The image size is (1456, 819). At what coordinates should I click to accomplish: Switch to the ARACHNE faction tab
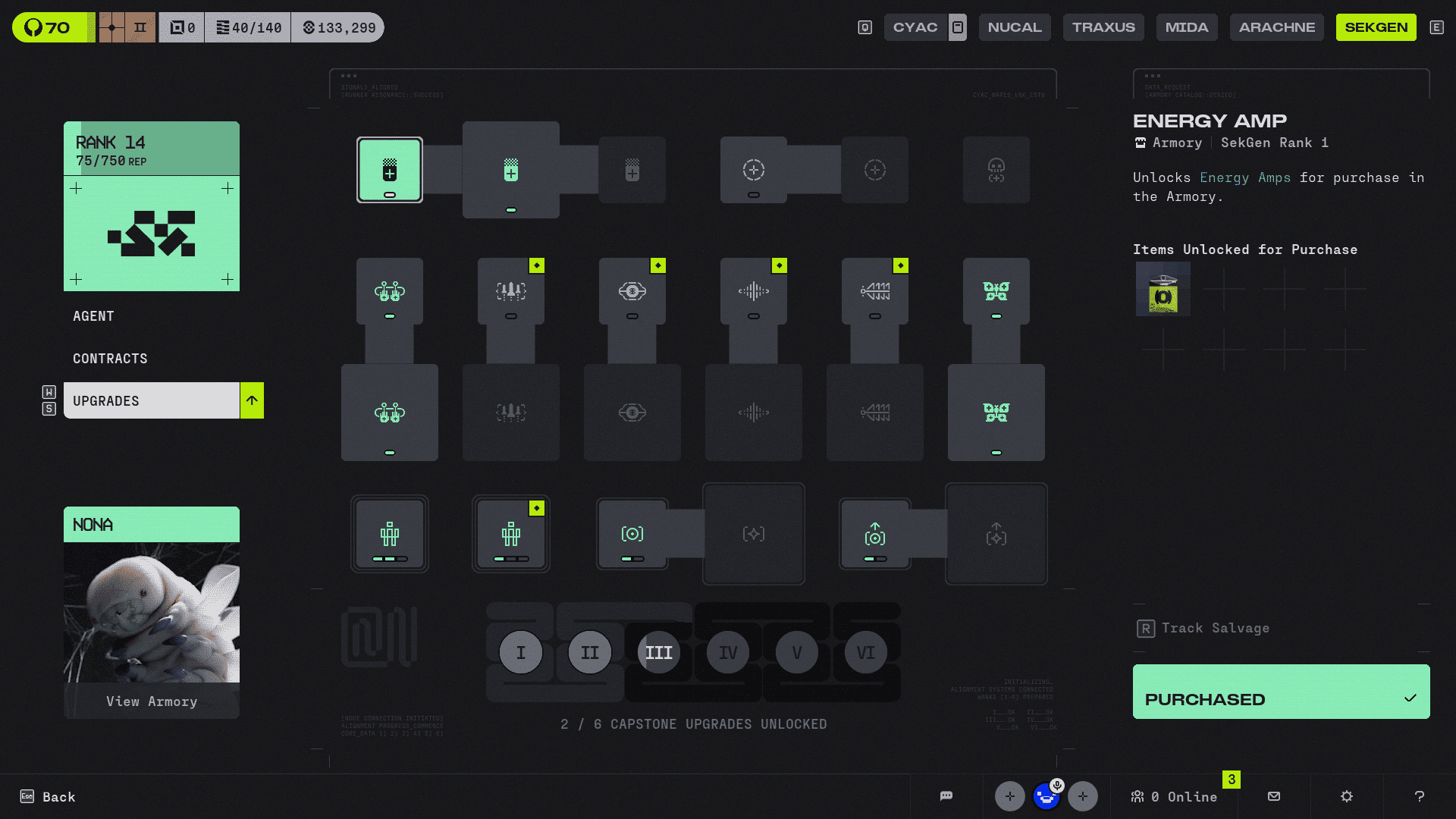(1276, 27)
